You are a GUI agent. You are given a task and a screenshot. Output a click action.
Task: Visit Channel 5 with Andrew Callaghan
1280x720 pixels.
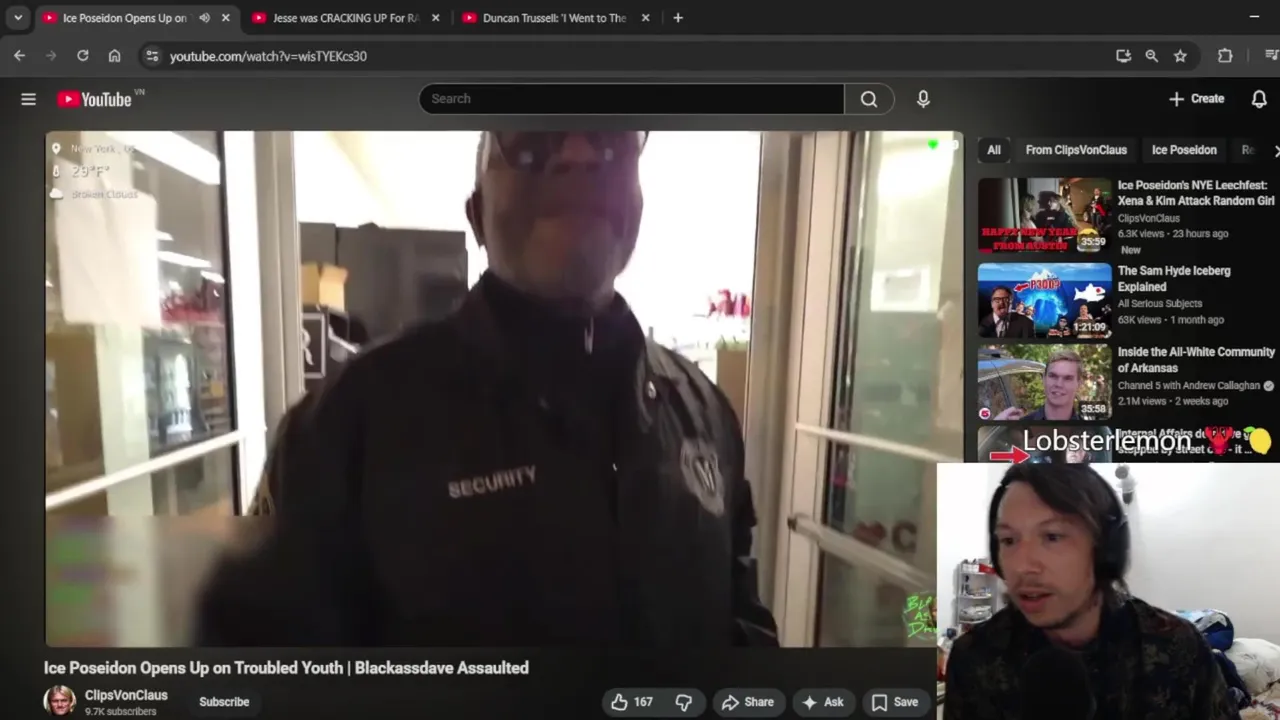point(1190,386)
